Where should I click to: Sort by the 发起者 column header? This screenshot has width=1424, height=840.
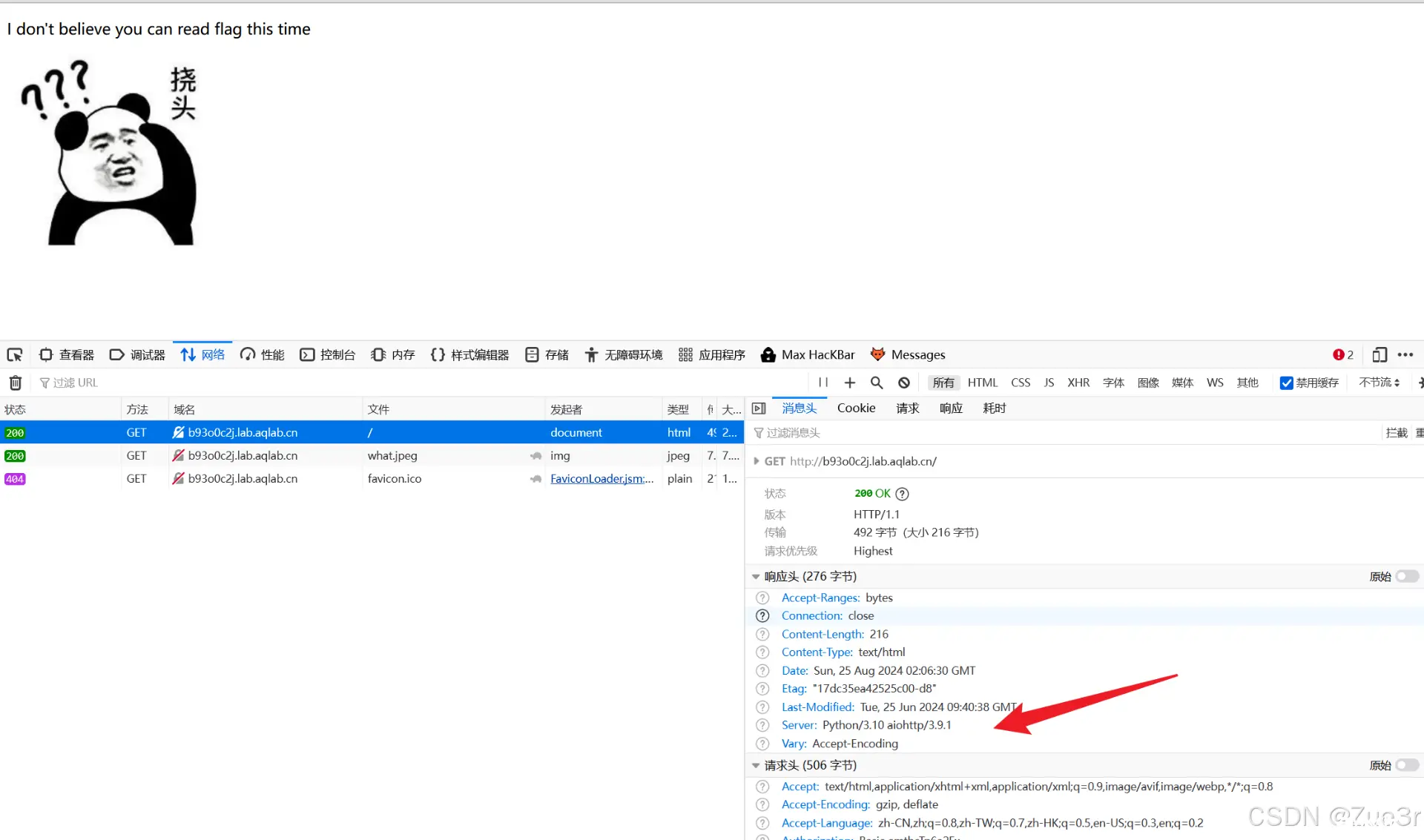pyautogui.click(x=604, y=409)
